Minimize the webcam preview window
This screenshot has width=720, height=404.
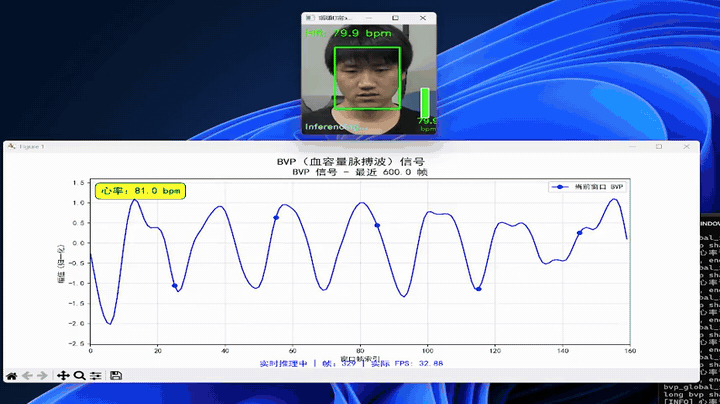[369, 18]
